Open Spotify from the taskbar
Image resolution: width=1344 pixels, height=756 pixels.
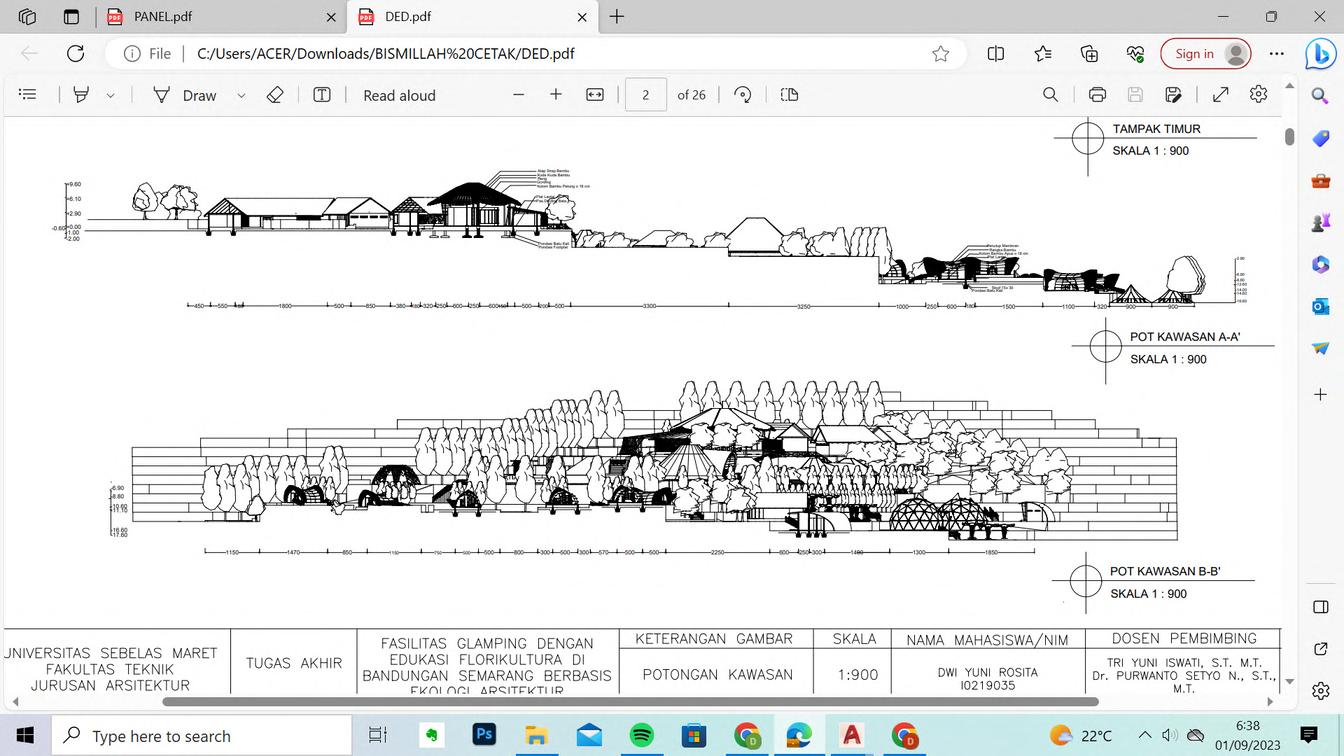click(642, 736)
